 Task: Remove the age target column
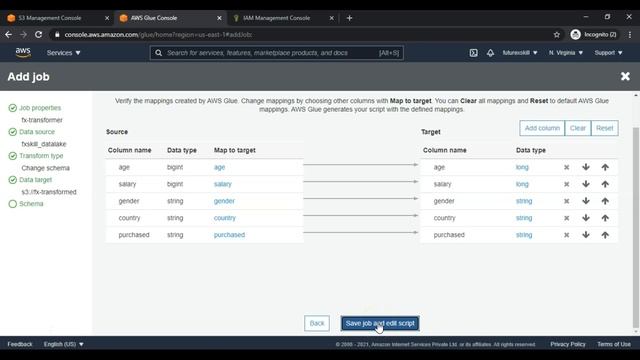click(567, 167)
